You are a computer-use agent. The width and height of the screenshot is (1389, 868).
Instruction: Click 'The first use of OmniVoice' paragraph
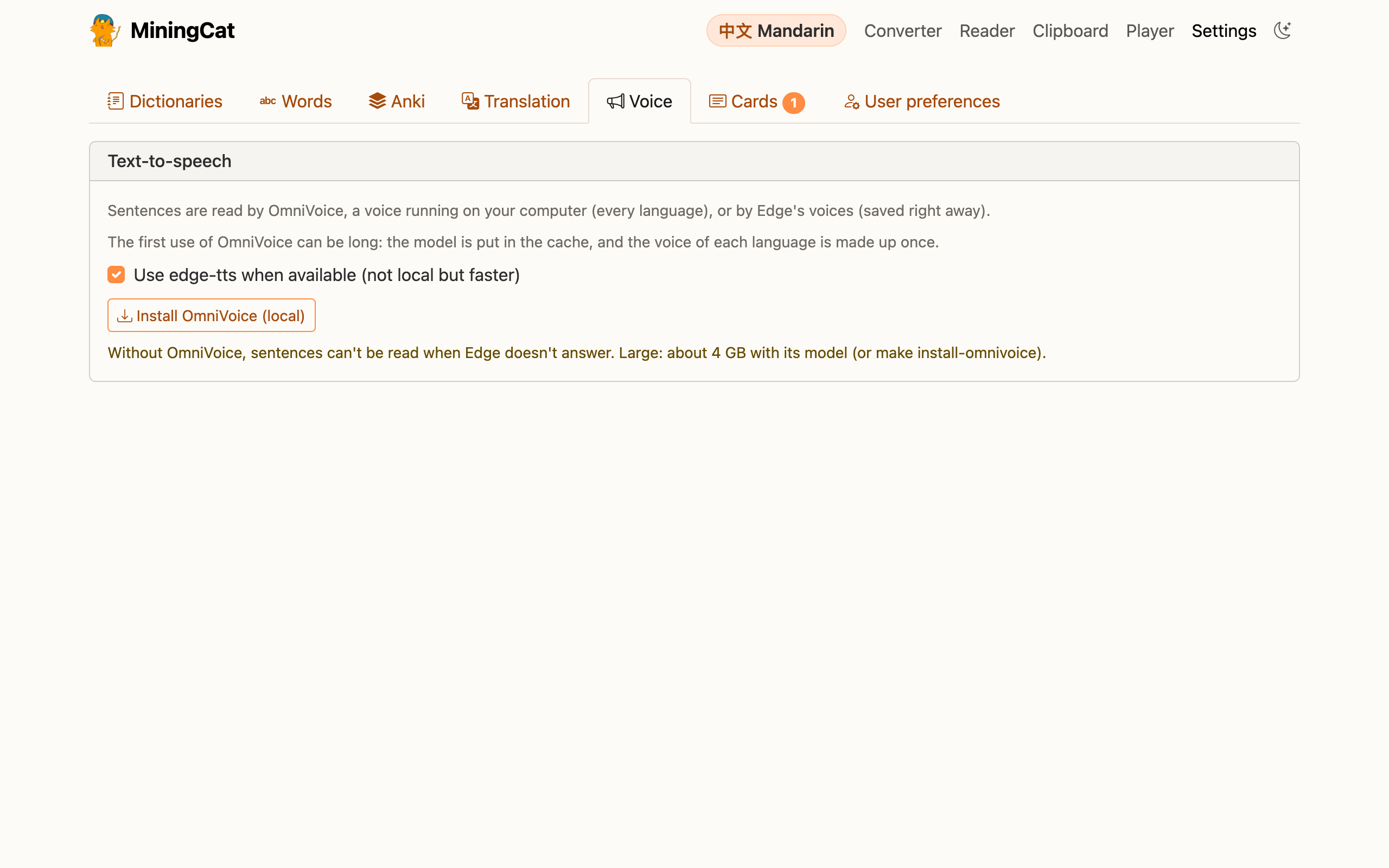pos(523,242)
